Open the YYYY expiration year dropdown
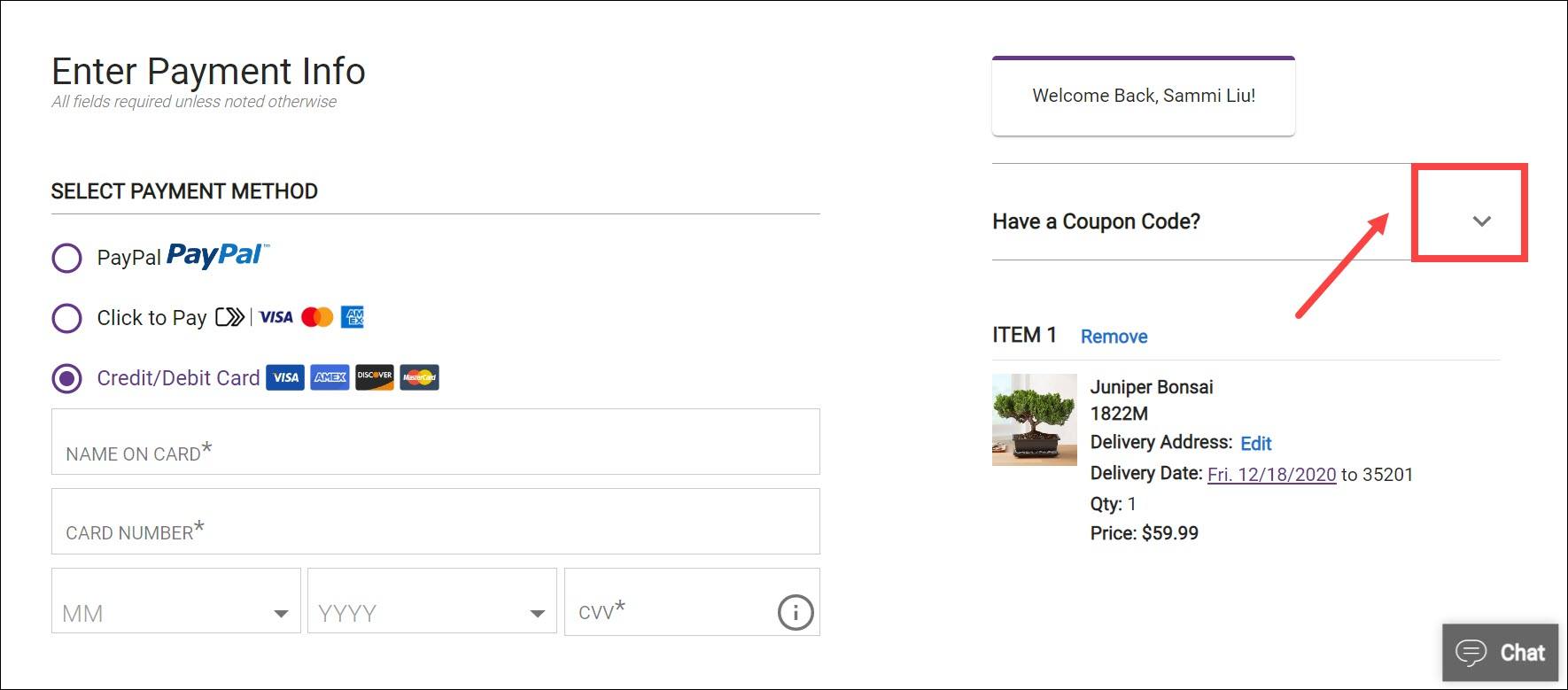The image size is (1568, 690). coord(432,601)
